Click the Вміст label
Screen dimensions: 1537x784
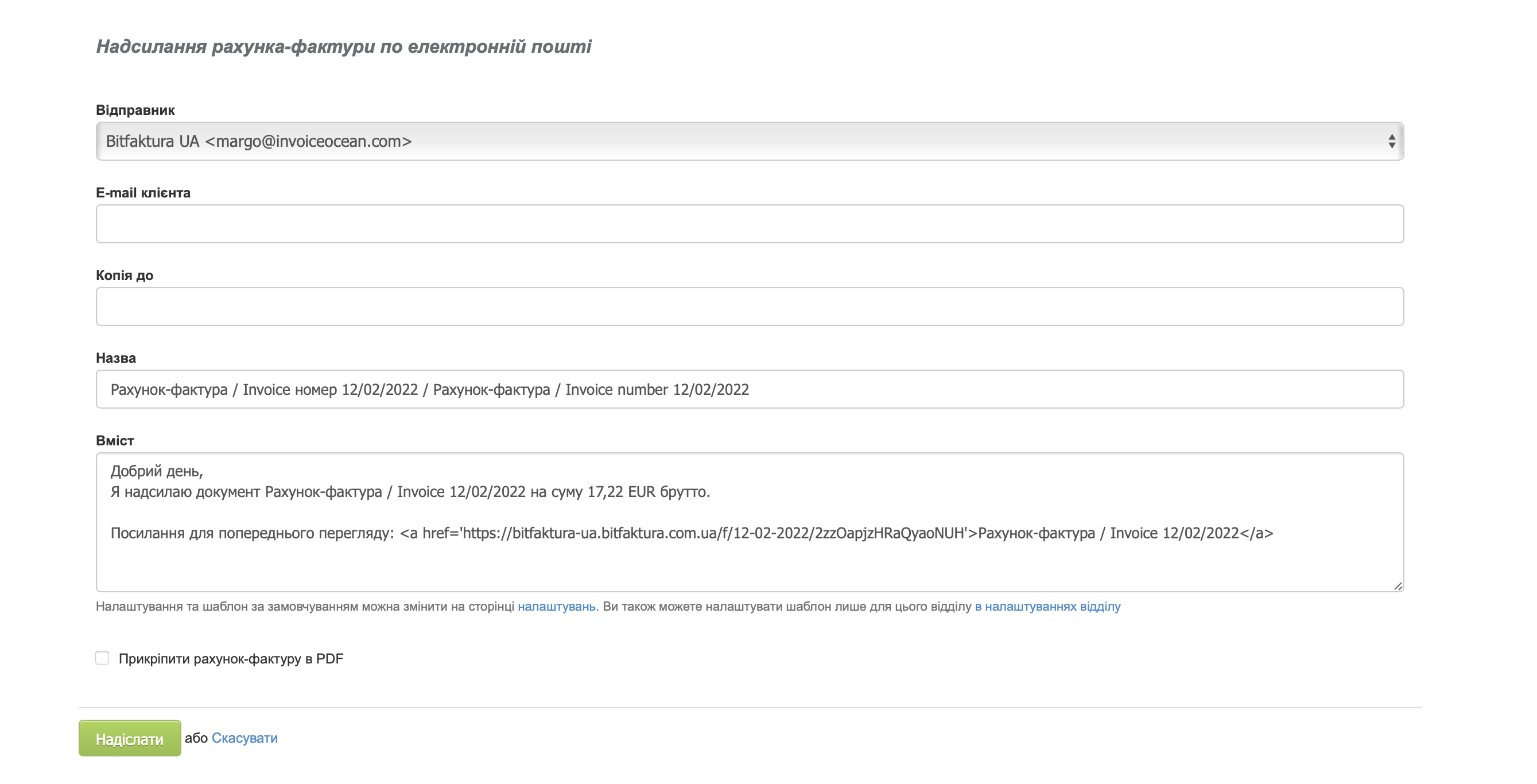pyautogui.click(x=115, y=441)
